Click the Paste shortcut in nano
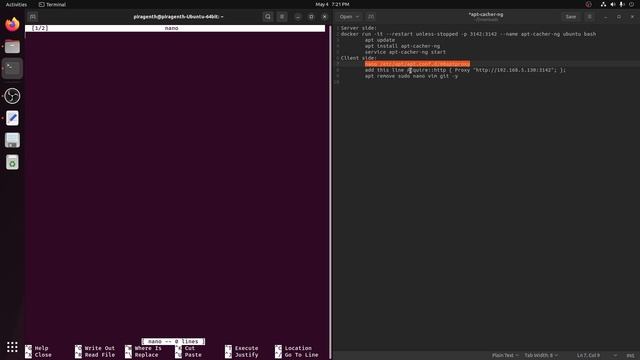This screenshot has width=640, height=360. pos(189,355)
